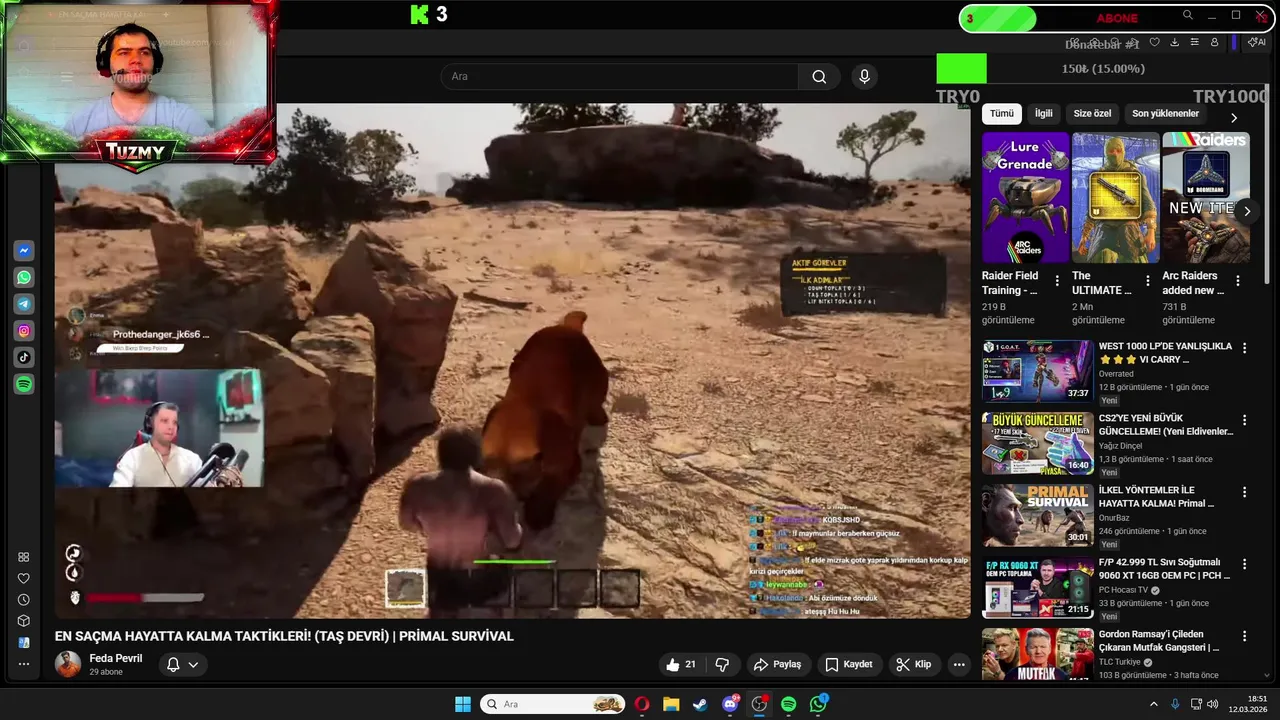Image resolution: width=1280 pixels, height=720 pixels.
Task: Open the translate icon in sidebar
Action: pos(24,642)
